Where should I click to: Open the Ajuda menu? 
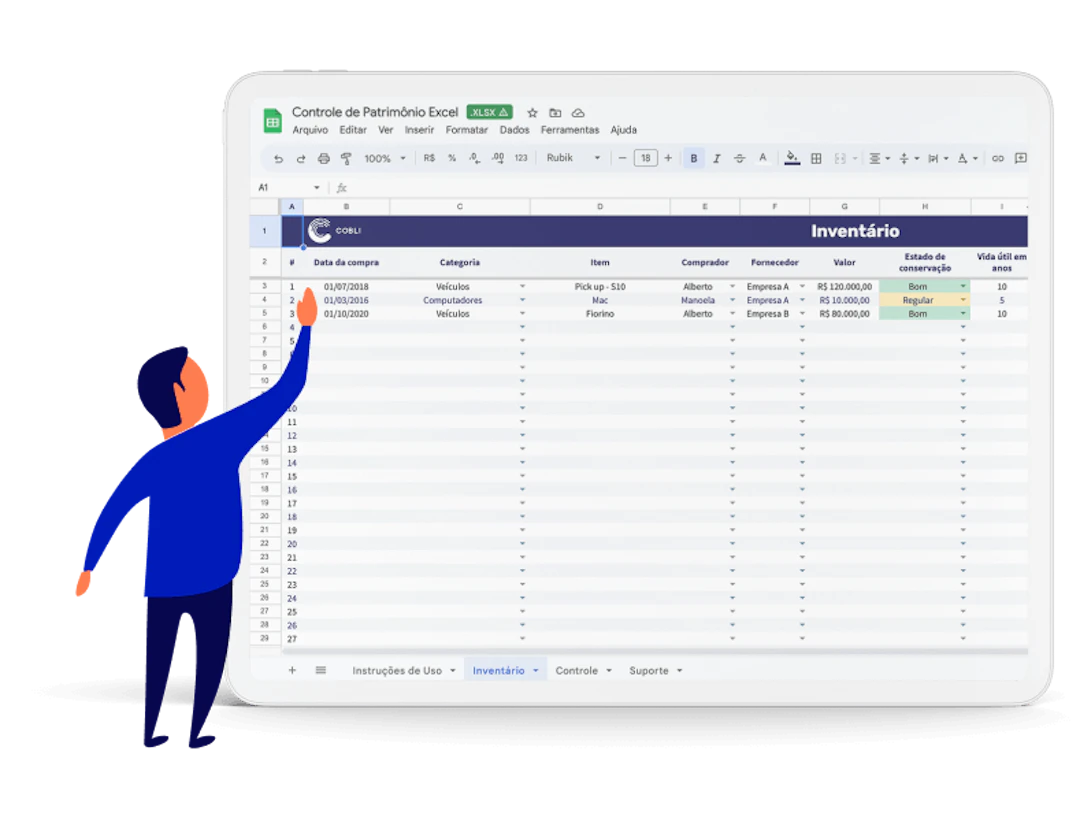[x=623, y=130]
